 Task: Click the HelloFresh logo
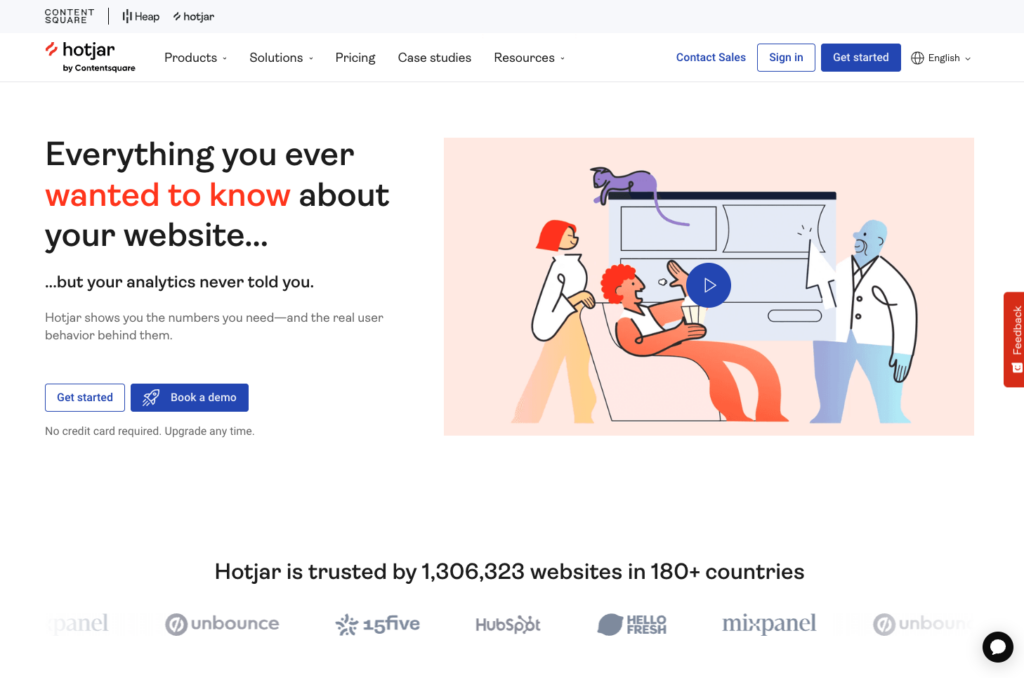tap(632, 624)
